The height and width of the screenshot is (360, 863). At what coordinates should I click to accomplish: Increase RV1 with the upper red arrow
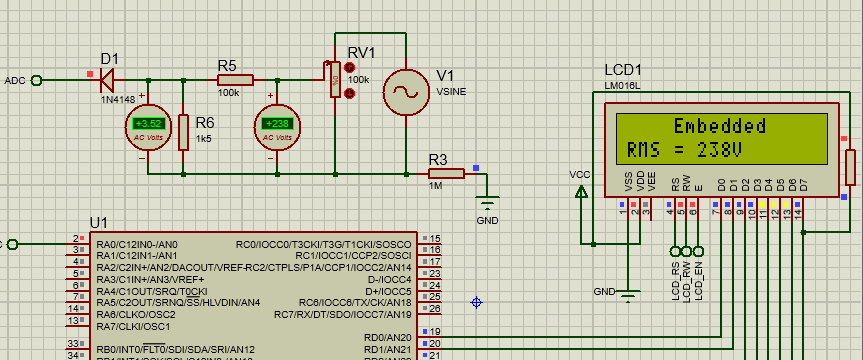tap(349, 68)
